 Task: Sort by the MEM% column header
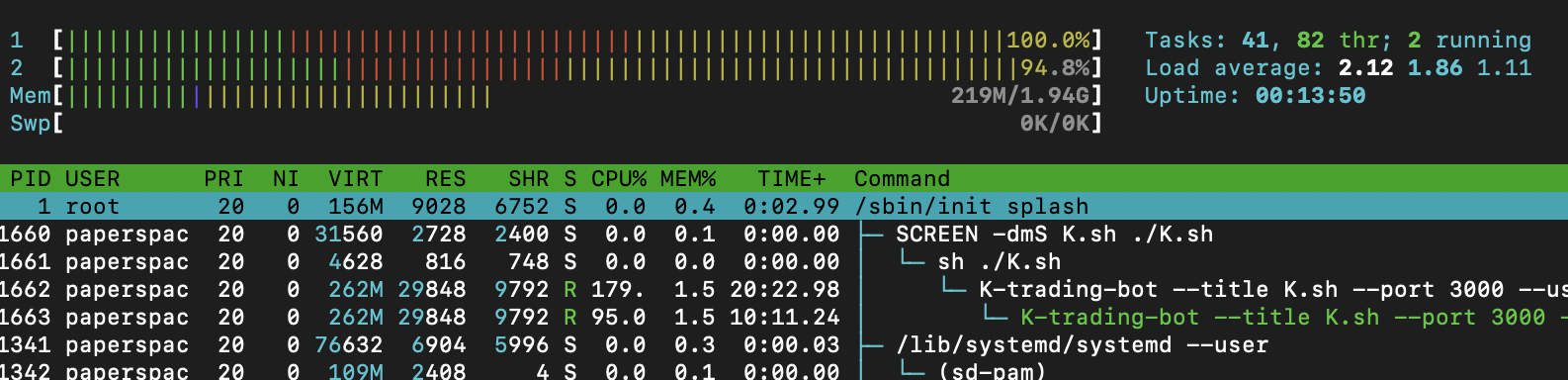pos(688,179)
